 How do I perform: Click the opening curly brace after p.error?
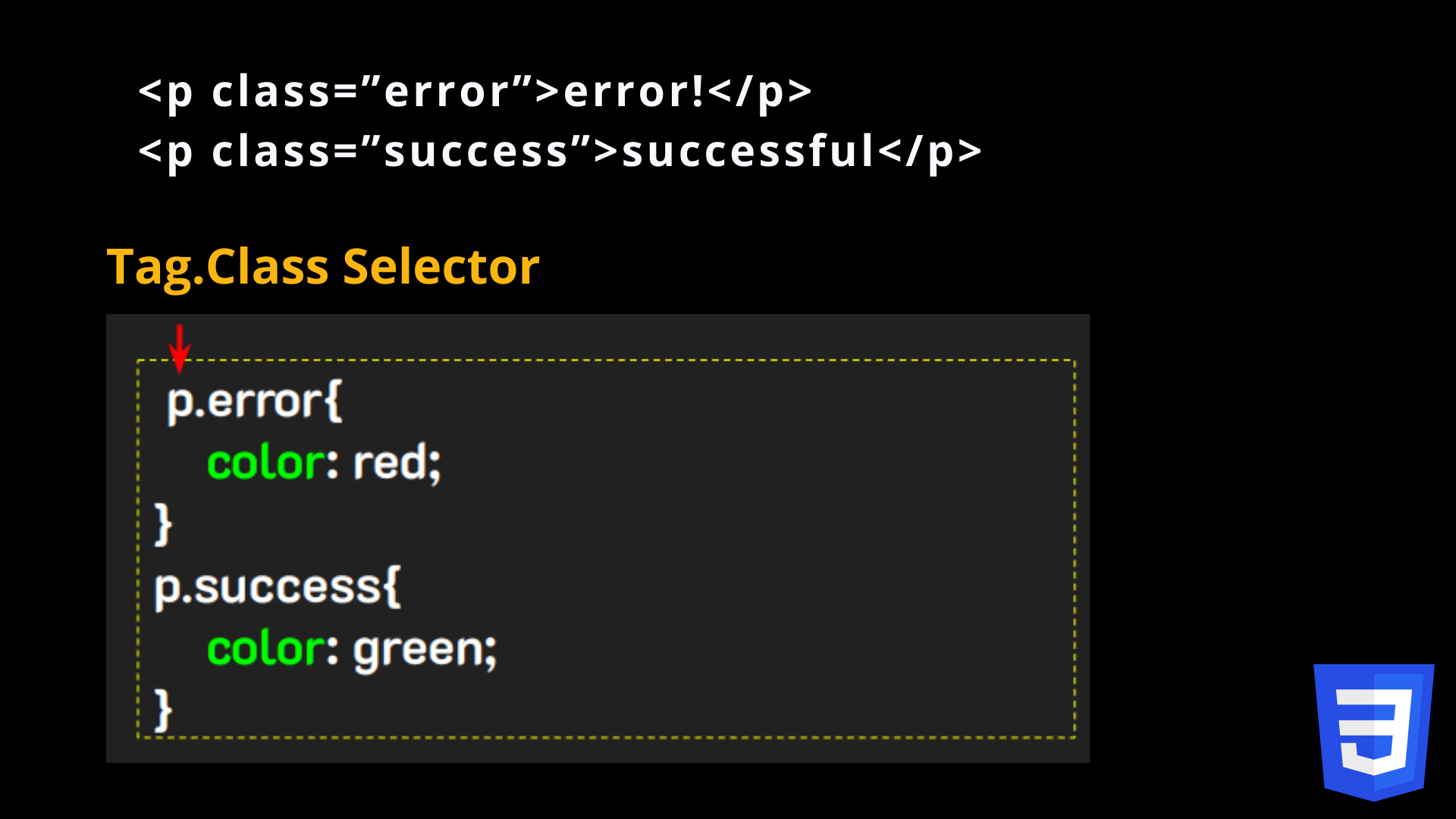pyautogui.click(x=333, y=401)
